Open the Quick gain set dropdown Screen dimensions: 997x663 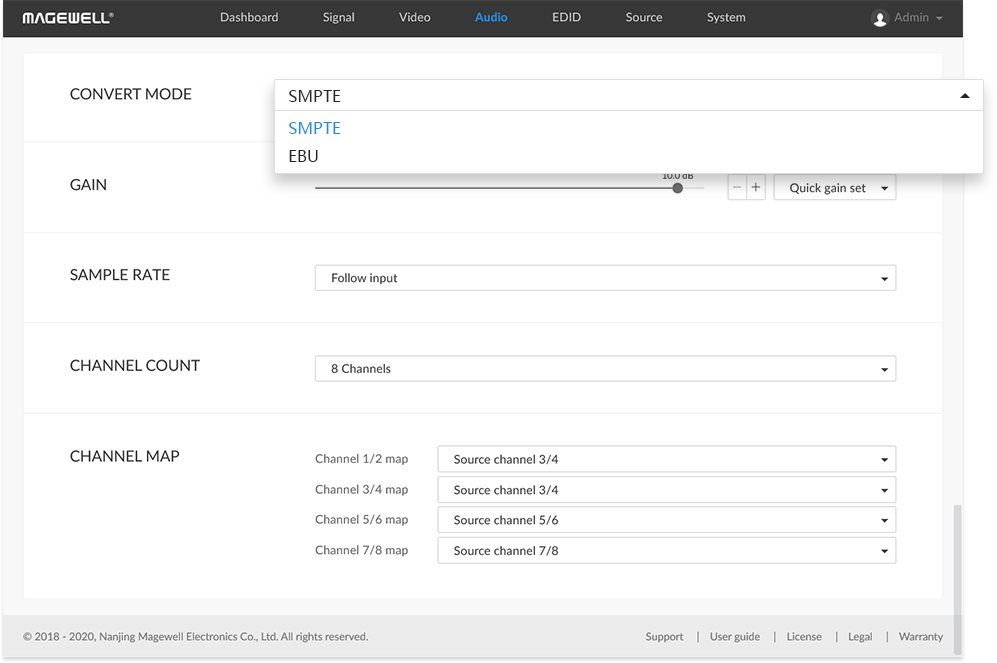(x=835, y=188)
